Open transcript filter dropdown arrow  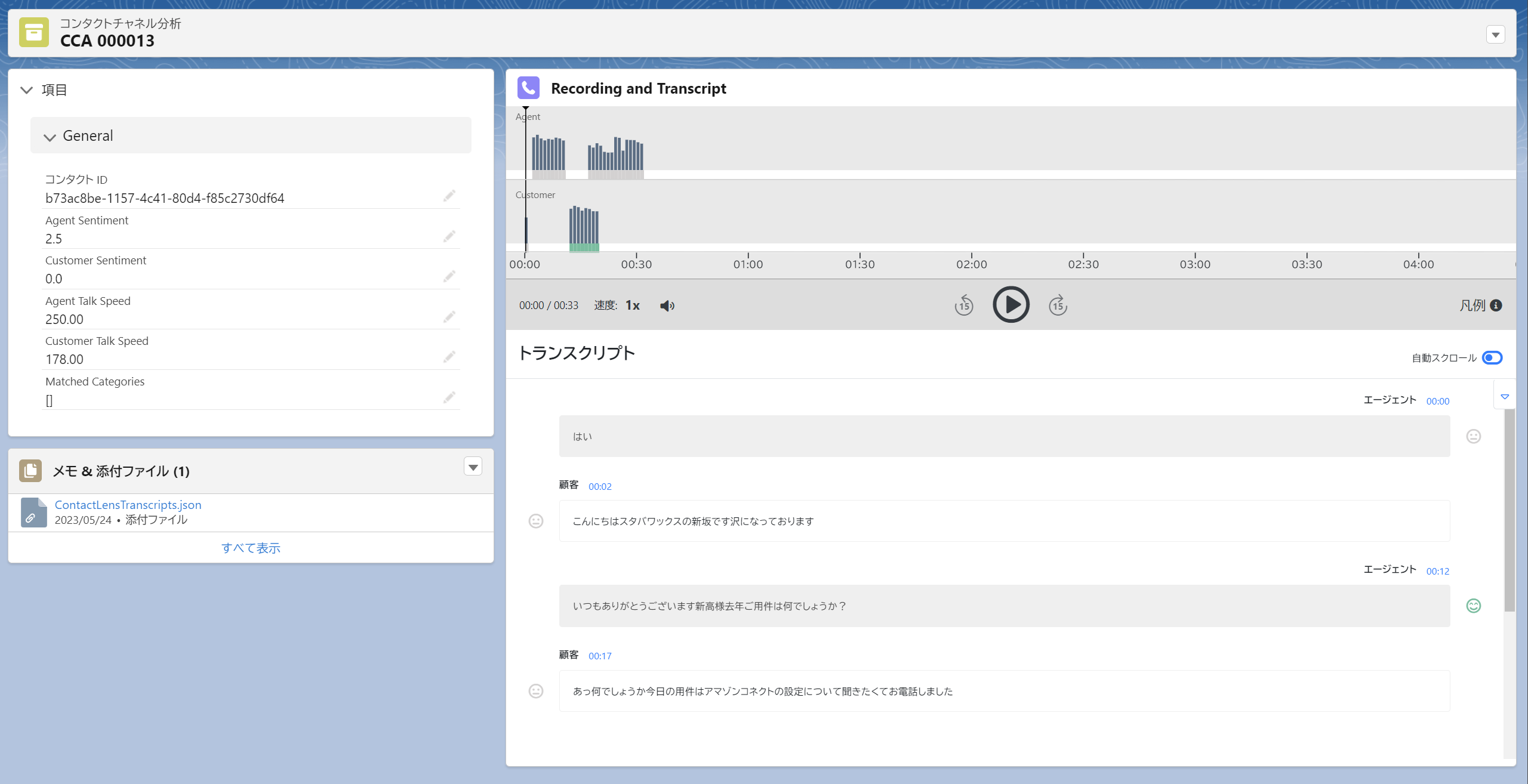[x=1505, y=397]
